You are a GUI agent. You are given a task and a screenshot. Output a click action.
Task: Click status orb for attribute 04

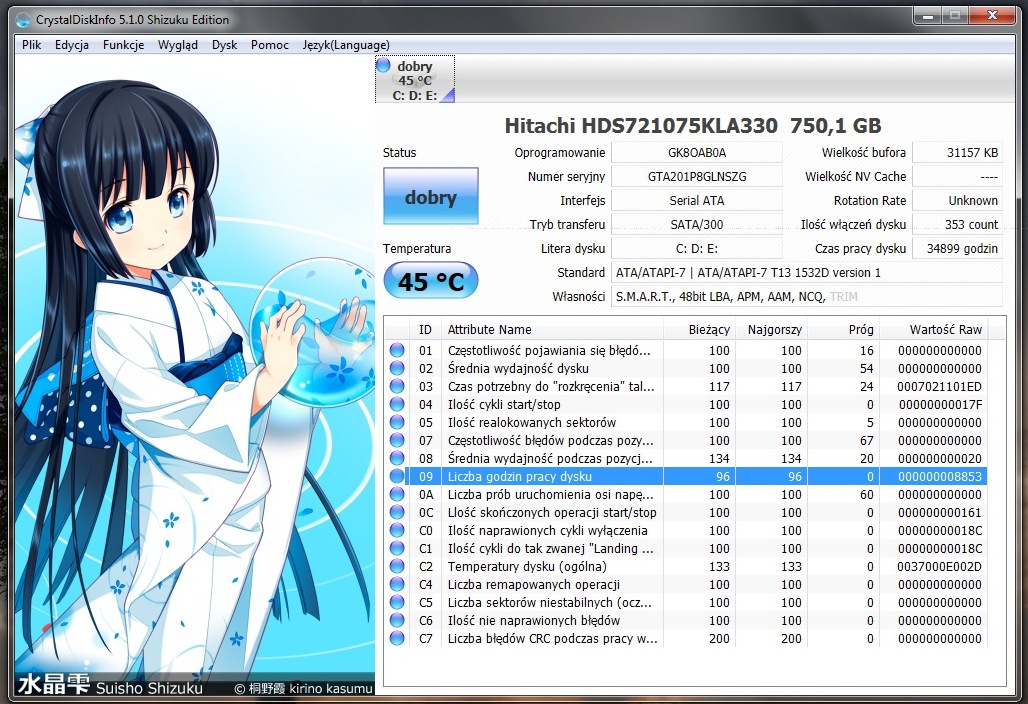point(397,404)
